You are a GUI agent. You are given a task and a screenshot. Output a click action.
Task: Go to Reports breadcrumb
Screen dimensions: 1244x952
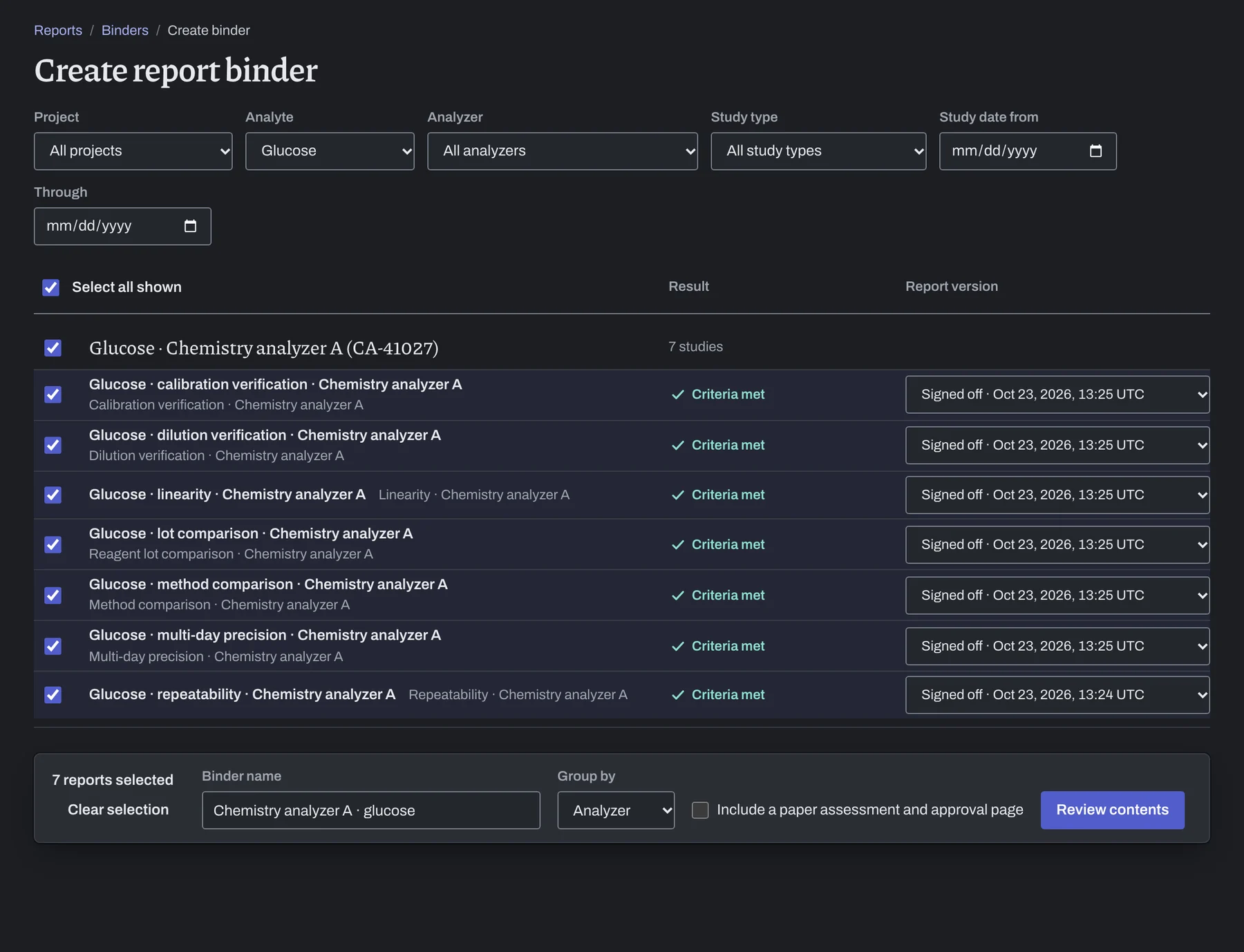click(x=58, y=30)
